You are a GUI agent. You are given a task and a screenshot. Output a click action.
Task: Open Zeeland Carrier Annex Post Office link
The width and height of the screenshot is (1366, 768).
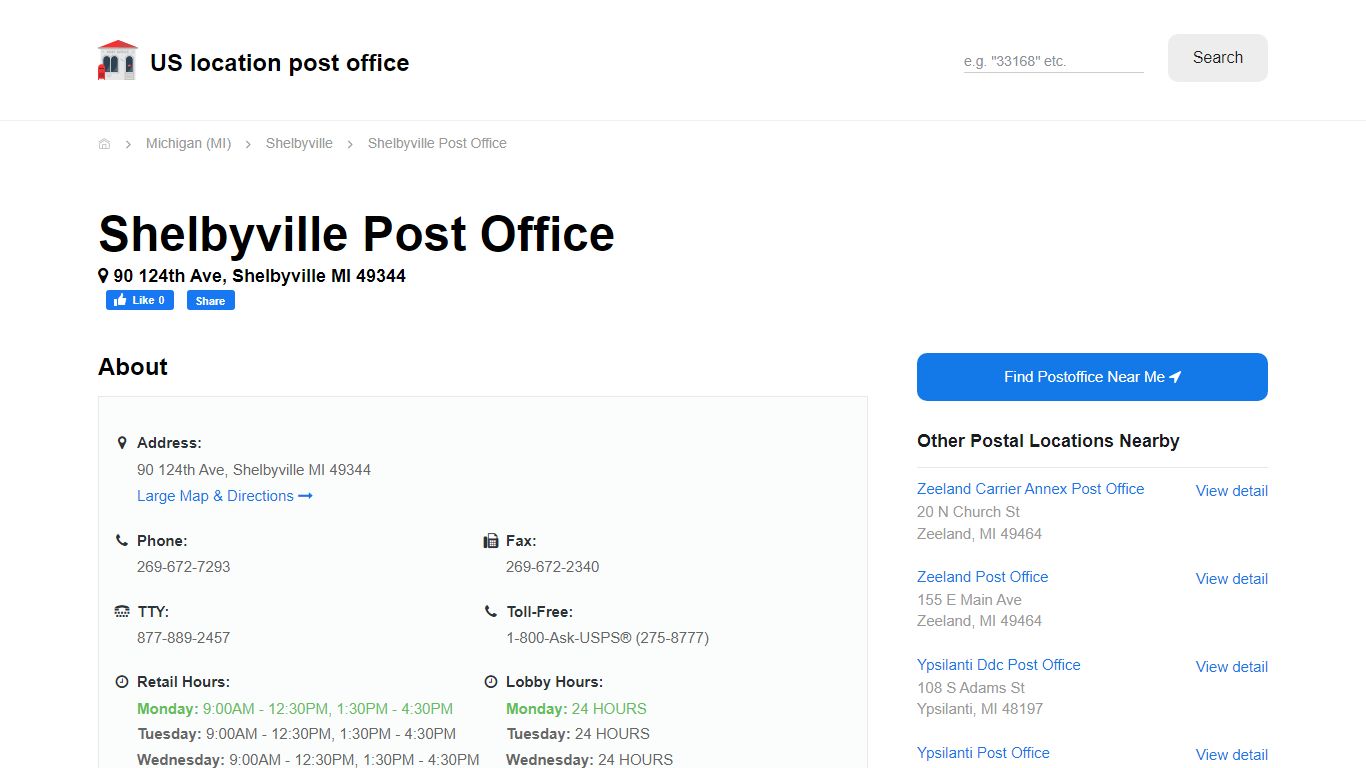coord(1030,489)
